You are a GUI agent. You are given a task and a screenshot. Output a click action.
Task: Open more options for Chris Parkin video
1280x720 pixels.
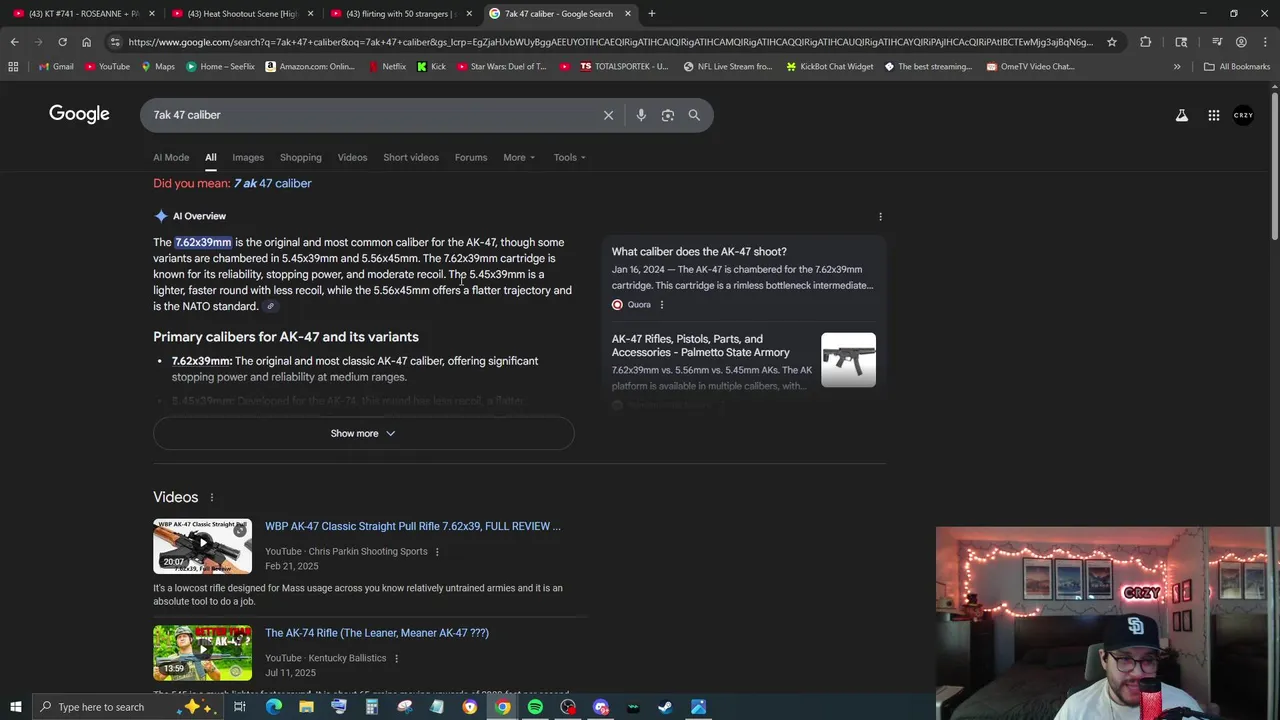click(437, 552)
